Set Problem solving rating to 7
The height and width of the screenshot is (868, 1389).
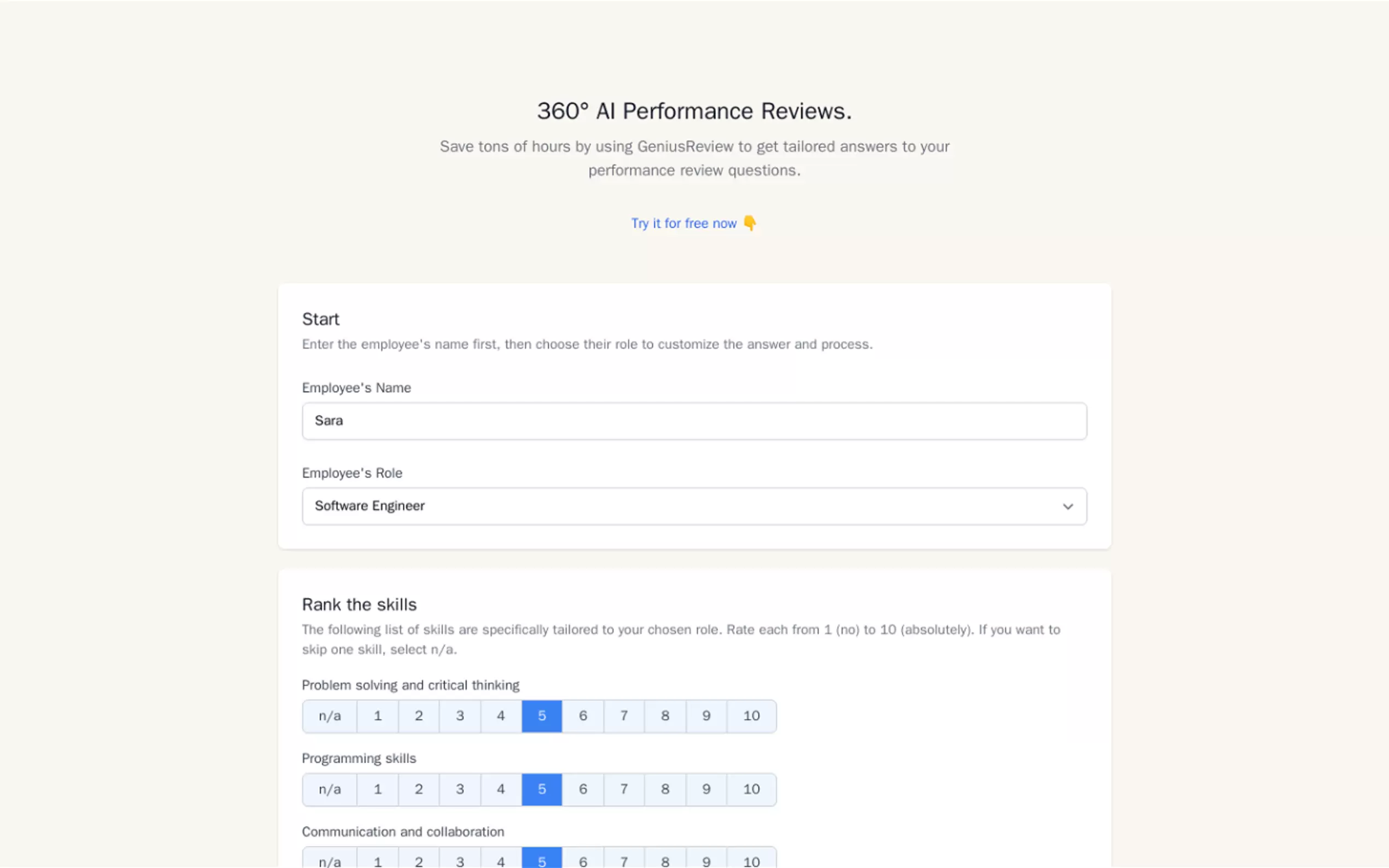pos(623,716)
